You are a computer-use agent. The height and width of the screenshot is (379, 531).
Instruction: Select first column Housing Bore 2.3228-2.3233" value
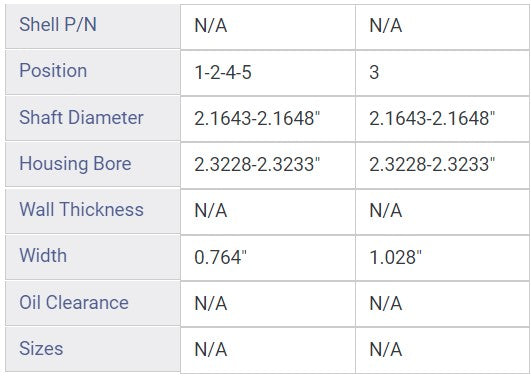click(x=257, y=165)
